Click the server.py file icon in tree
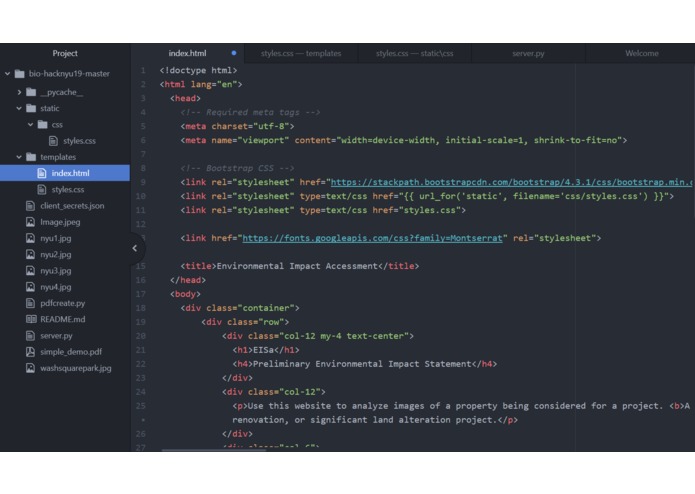The height and width of the screenshot is (494, 695). [30, 336]
